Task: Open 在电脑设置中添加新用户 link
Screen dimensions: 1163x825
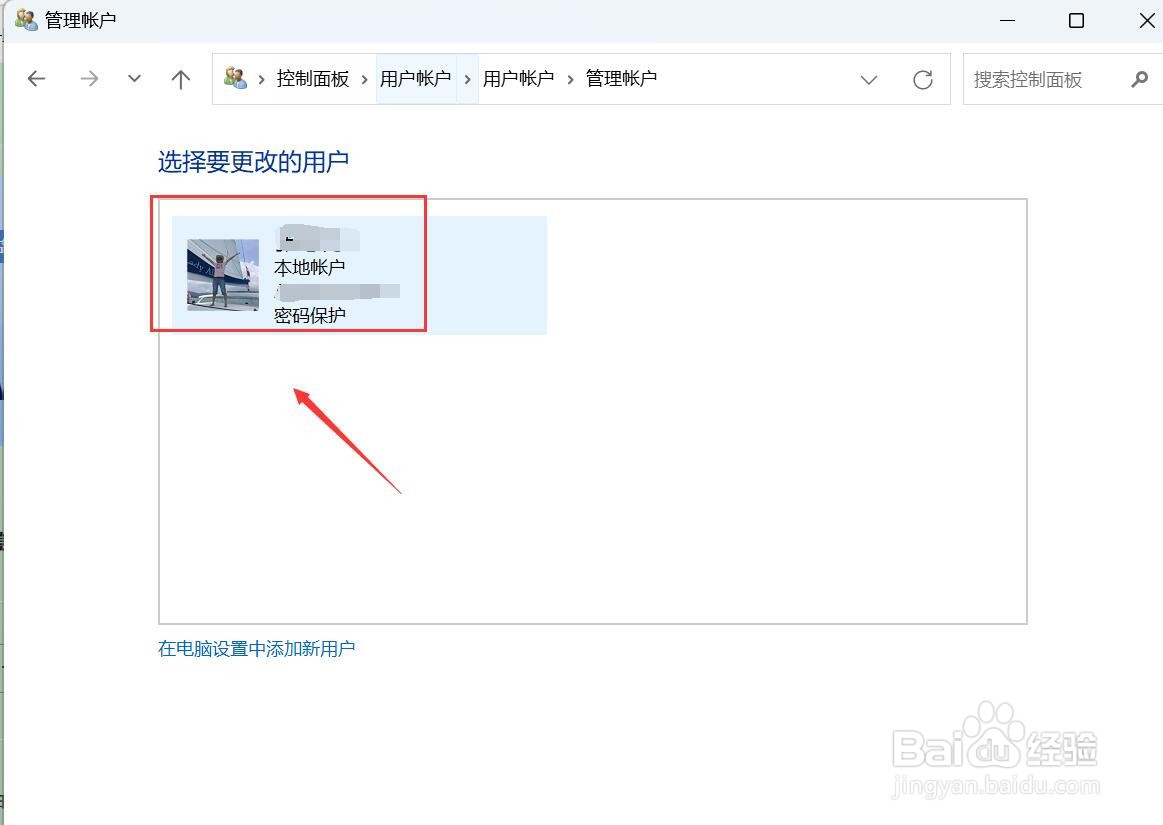Action: click(x=256, y=648)
